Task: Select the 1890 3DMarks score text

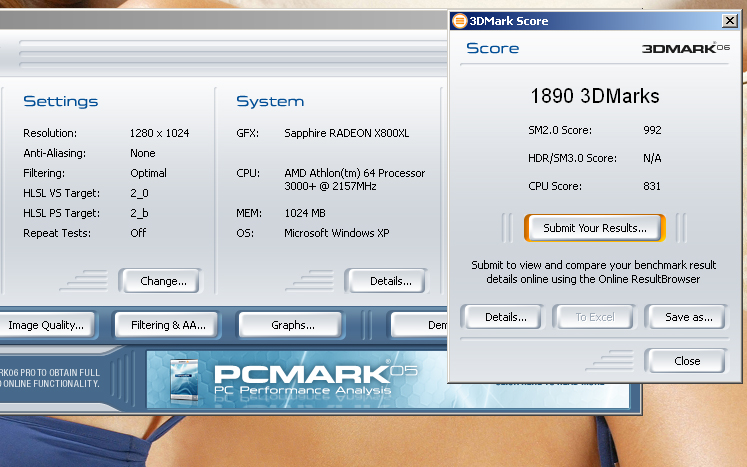Action: pyautogui.click(x=595, y=96)
